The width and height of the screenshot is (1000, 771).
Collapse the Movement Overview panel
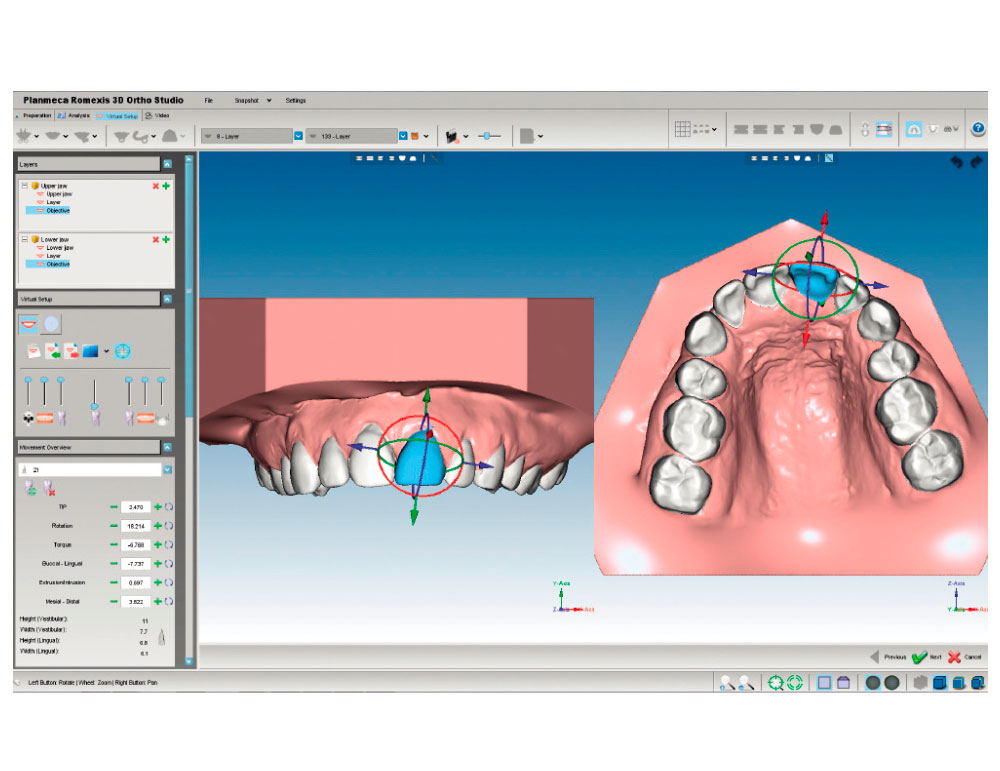pyautogui.click(x=167, y=448)
